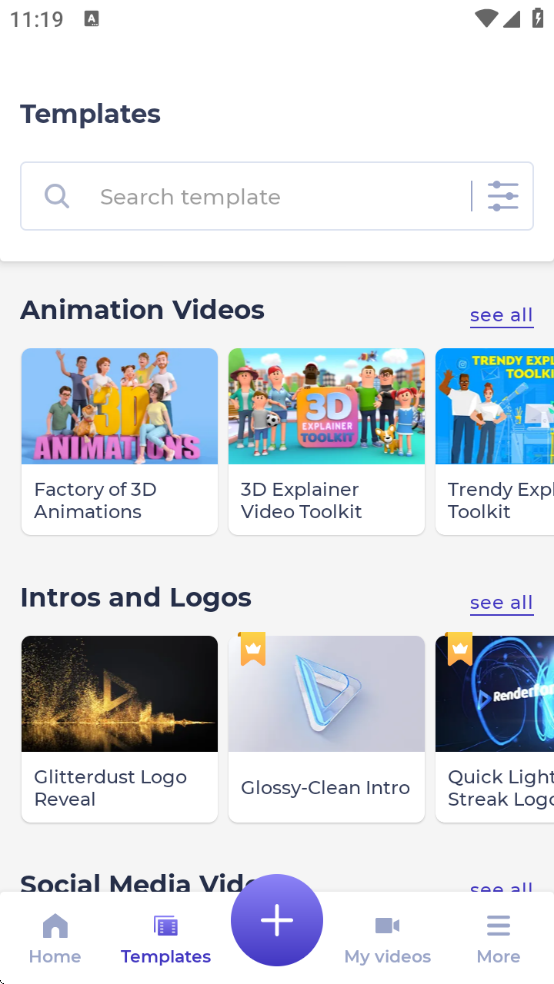The height and width of the screenshot is (984, 554).
Task: Open Glossy-Clean Intro thumbnail
Action: point(326,693)
